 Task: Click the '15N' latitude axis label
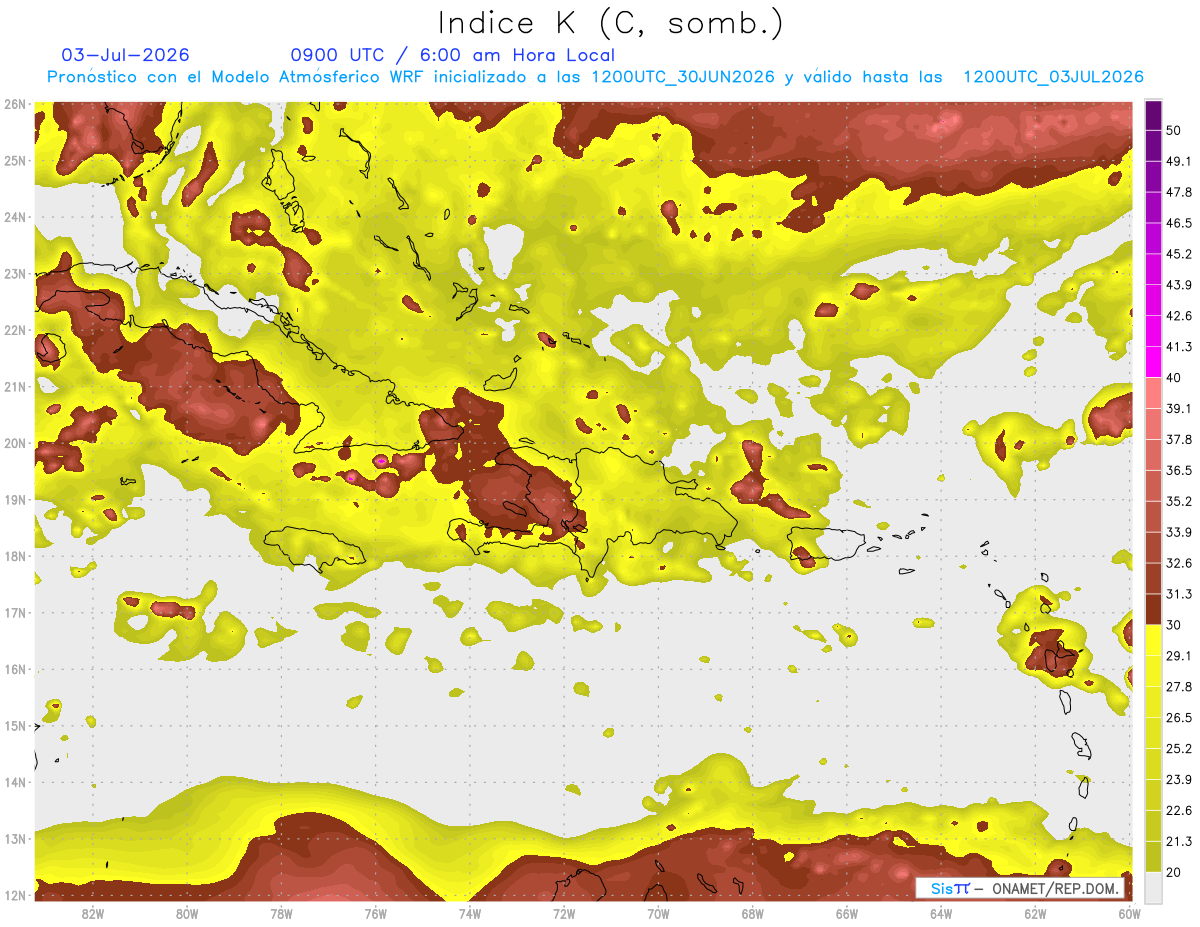point(15,725)
